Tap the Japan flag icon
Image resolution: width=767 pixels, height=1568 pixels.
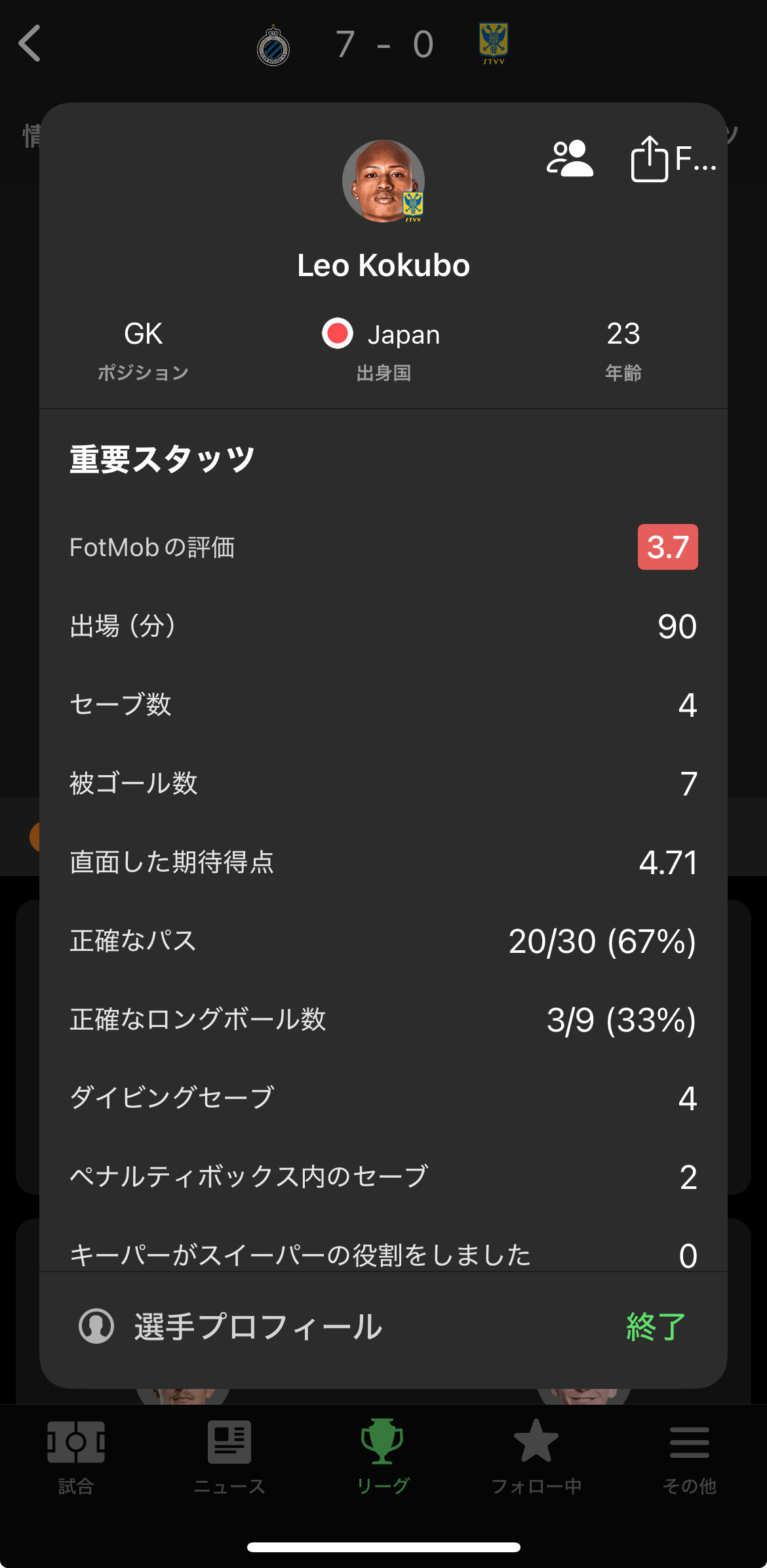click(338, 334)
